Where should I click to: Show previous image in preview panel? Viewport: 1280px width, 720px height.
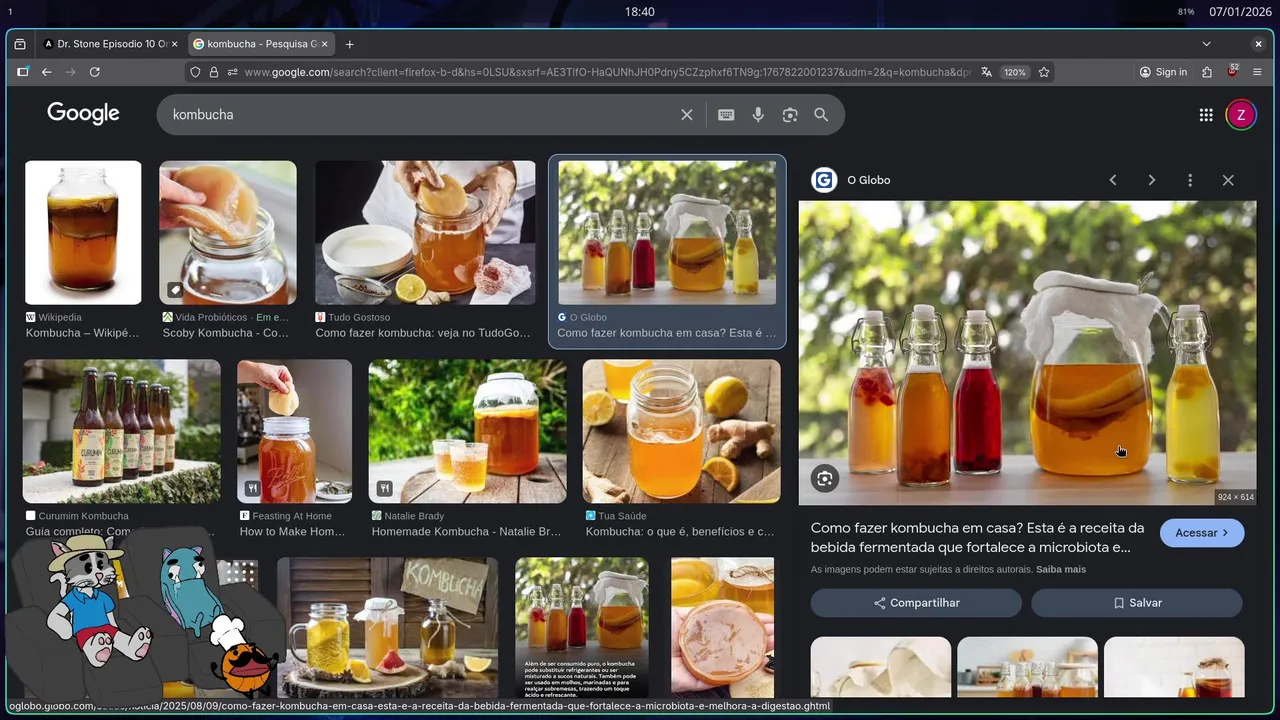[x=1112, y=180]
